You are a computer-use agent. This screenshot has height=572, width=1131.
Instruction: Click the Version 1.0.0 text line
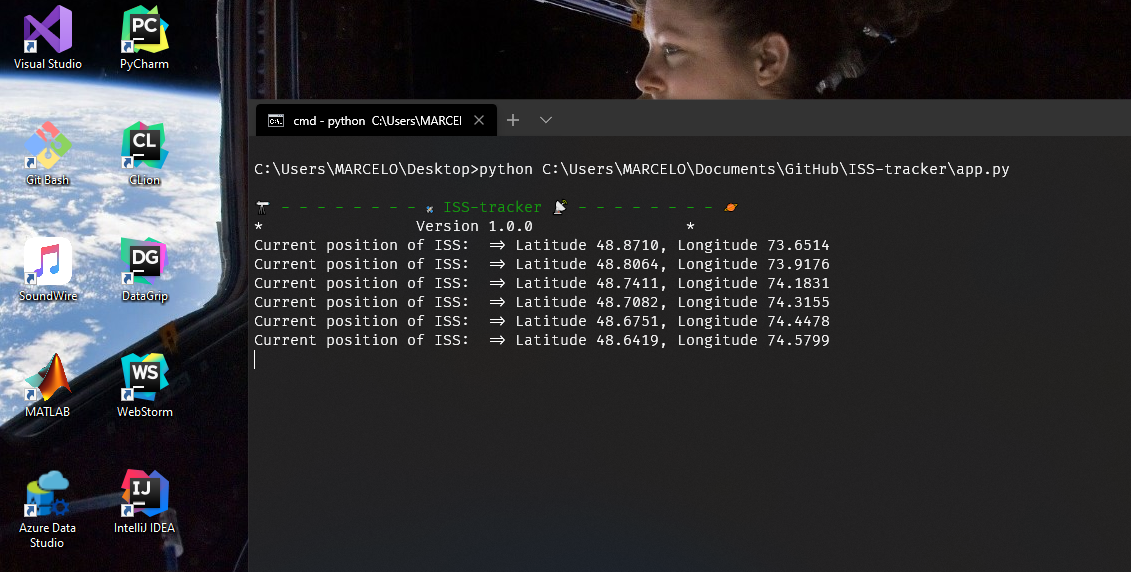click(x=474, y=227)
